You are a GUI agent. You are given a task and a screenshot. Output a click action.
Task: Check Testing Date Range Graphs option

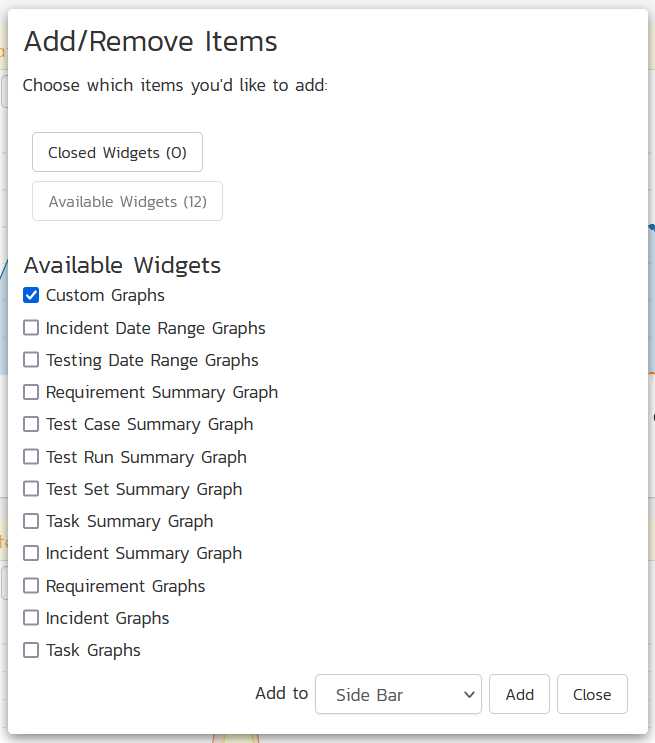(31, 360)
